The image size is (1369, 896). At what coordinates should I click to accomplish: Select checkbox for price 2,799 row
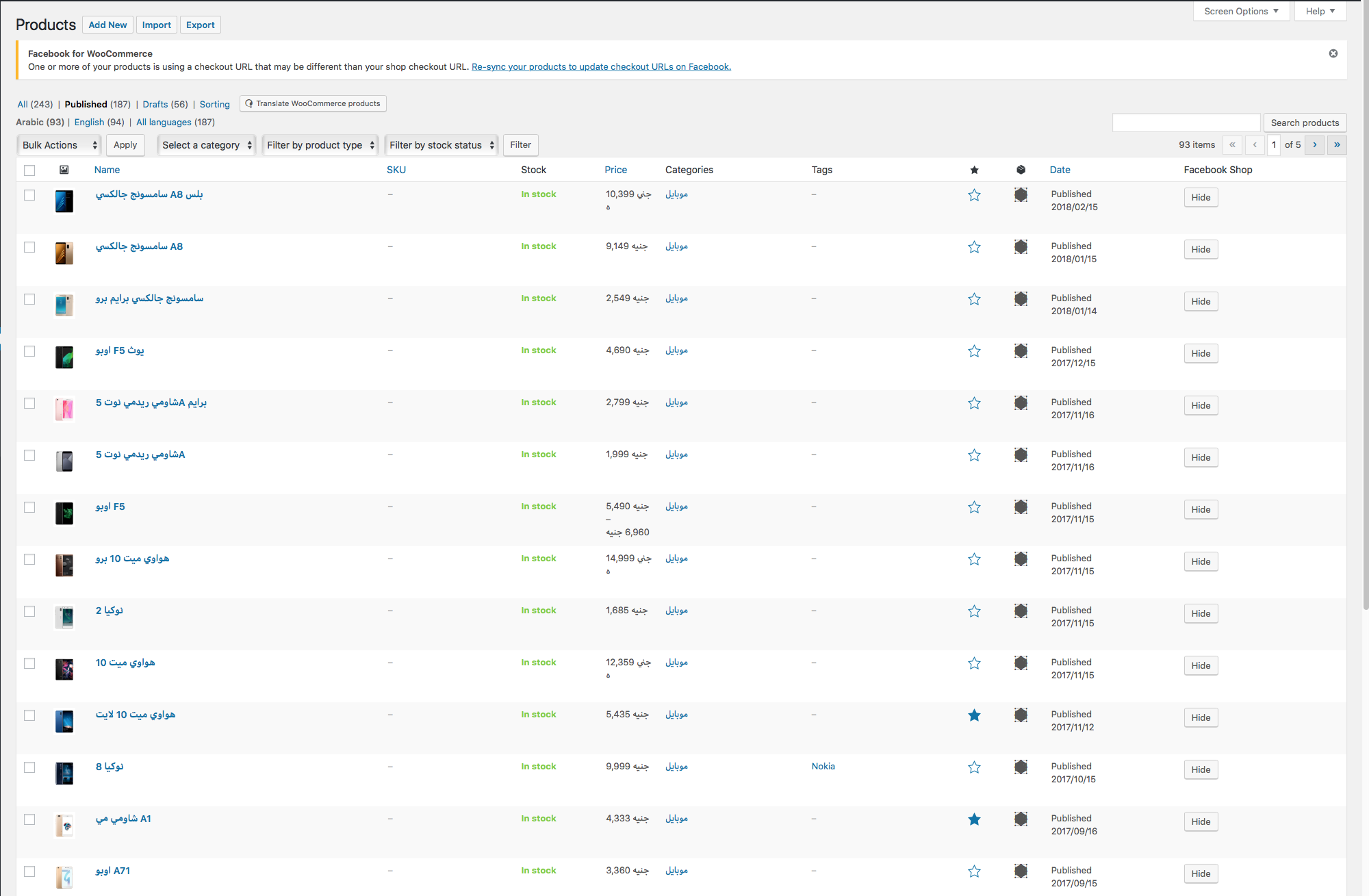[29, 403]
